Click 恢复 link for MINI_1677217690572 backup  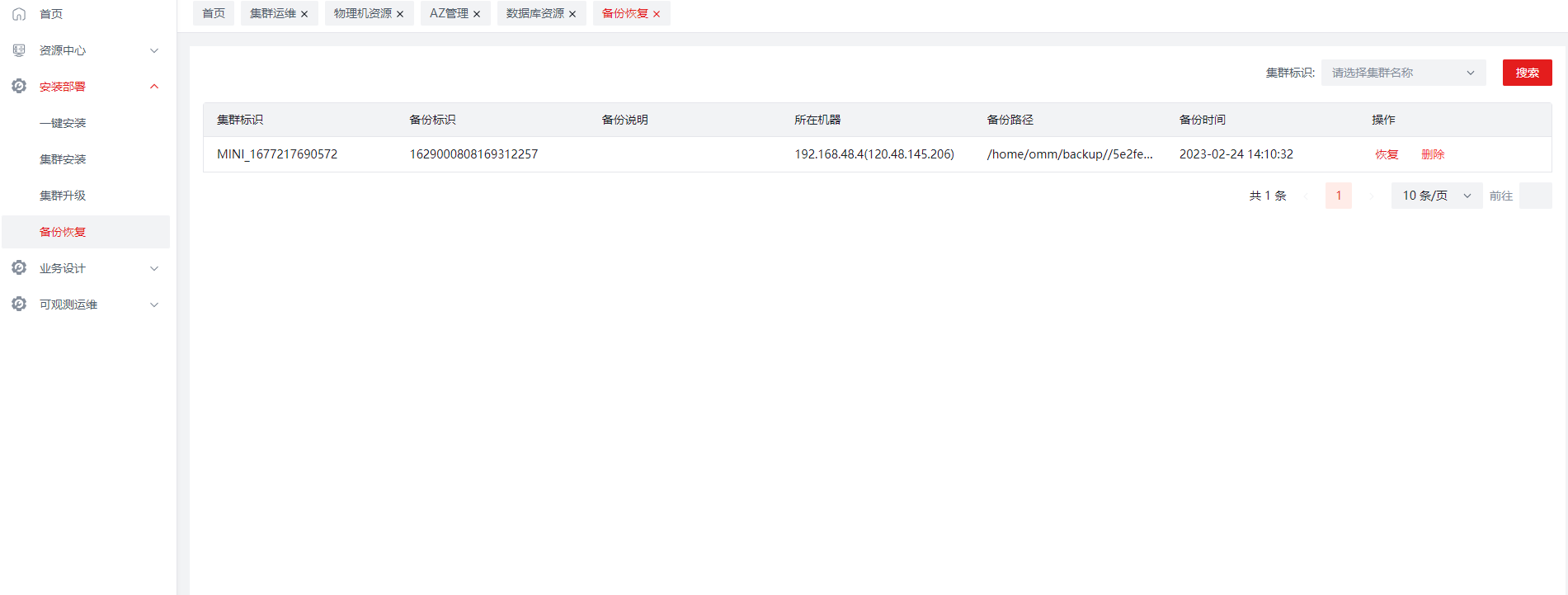coord(1387,154)
